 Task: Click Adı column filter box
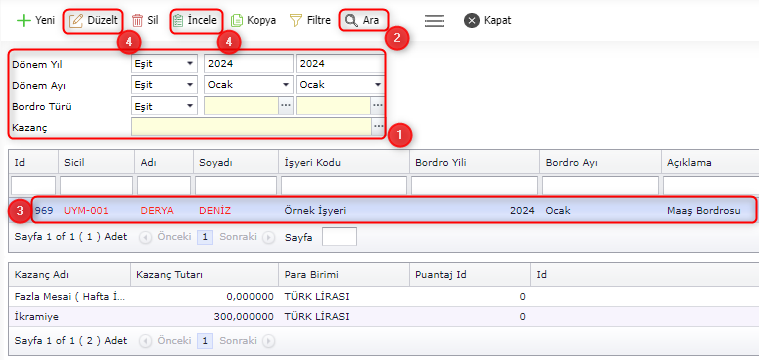point(164,185)
